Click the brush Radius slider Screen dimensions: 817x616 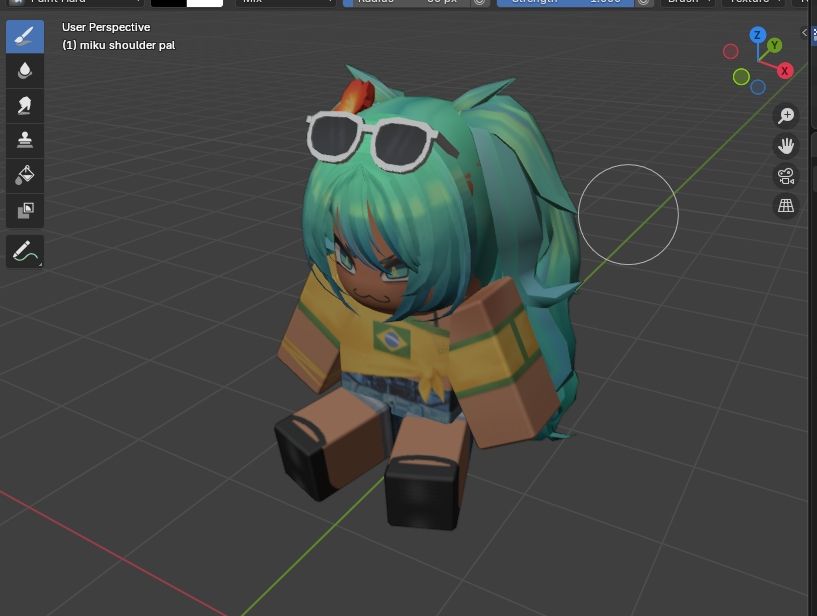tap(407, 2)
